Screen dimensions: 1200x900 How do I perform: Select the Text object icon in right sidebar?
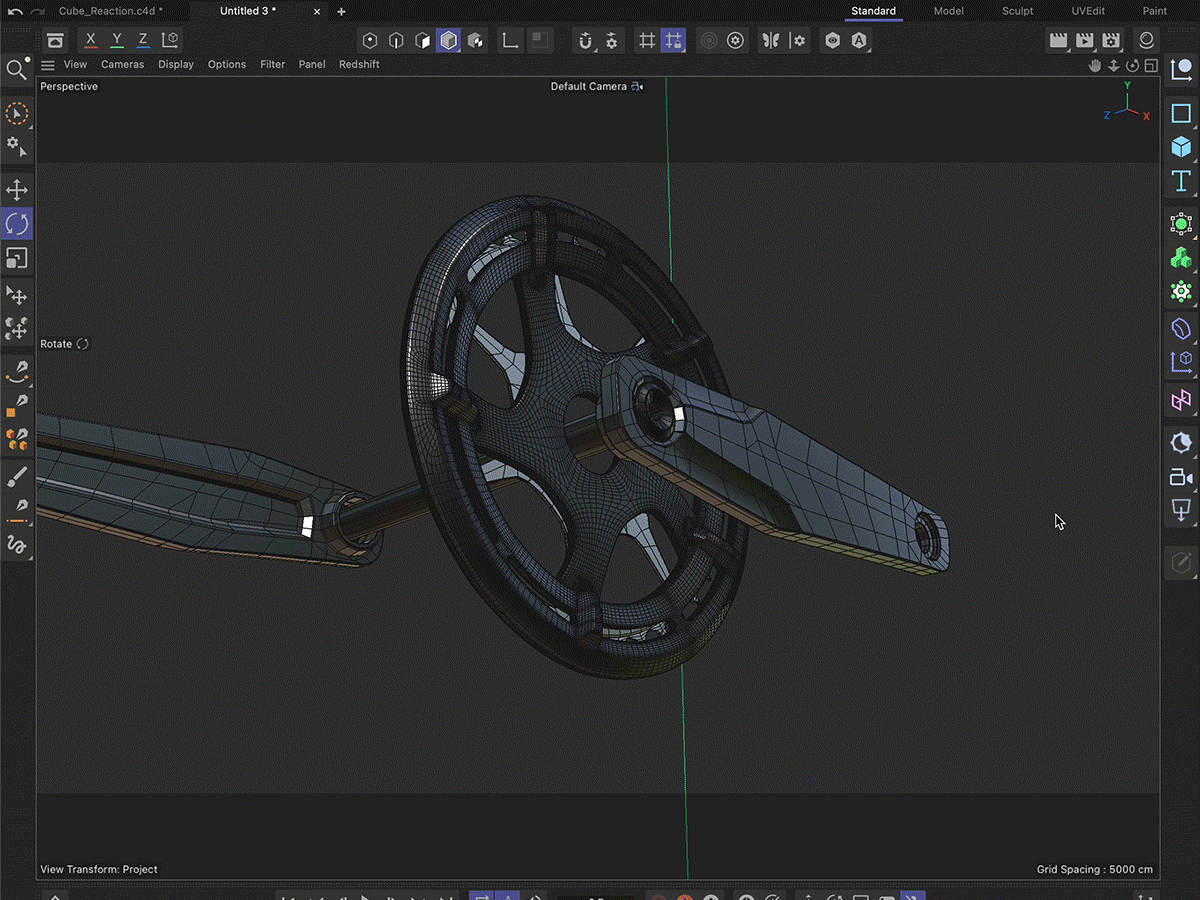(x=1181, y=182)
